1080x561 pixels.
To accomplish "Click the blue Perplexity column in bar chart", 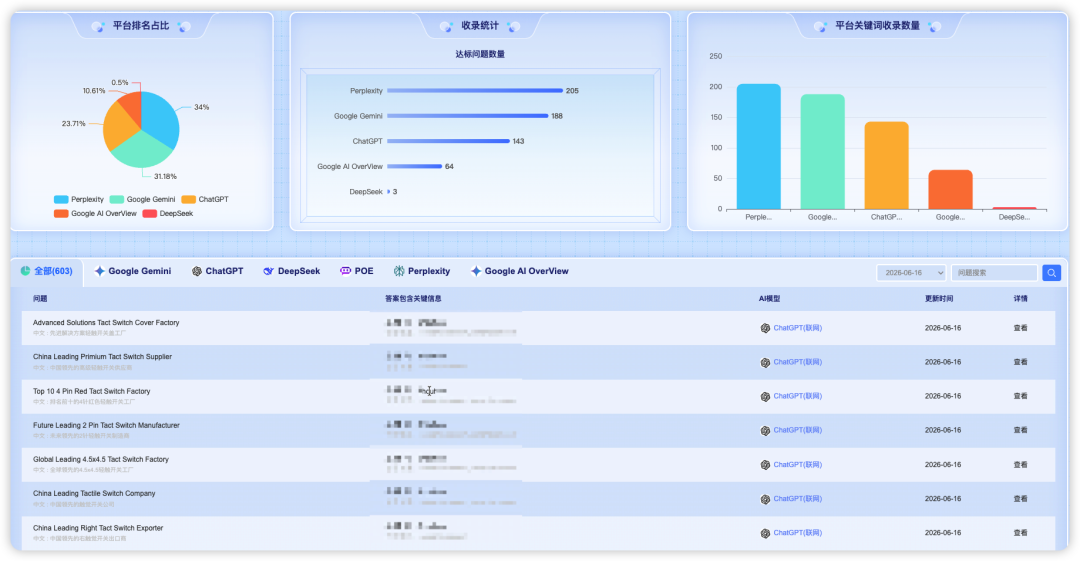I will pyautogui.click(x=758, y=147).
